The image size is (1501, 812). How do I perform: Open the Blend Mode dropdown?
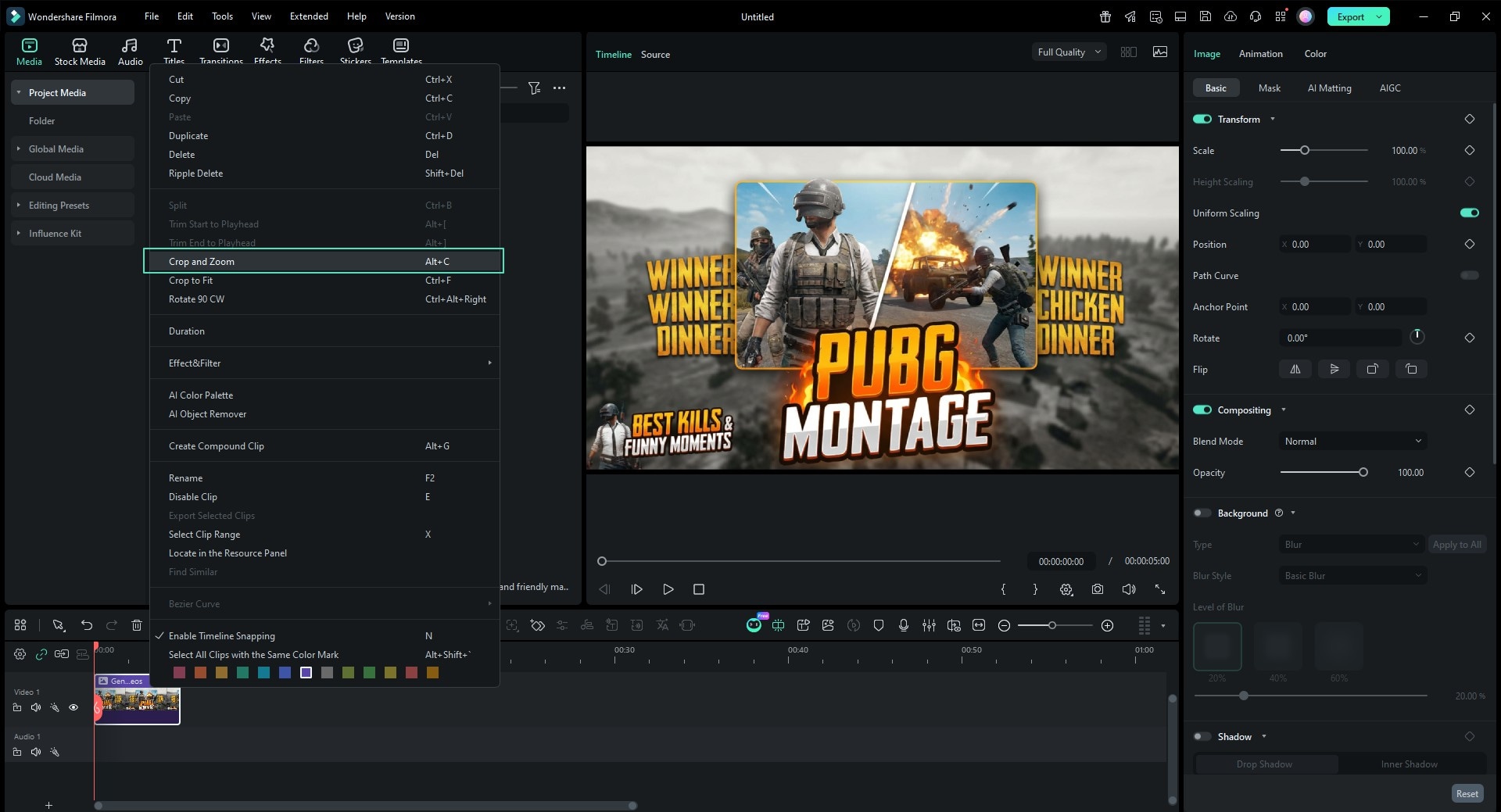pos(1352,441)
